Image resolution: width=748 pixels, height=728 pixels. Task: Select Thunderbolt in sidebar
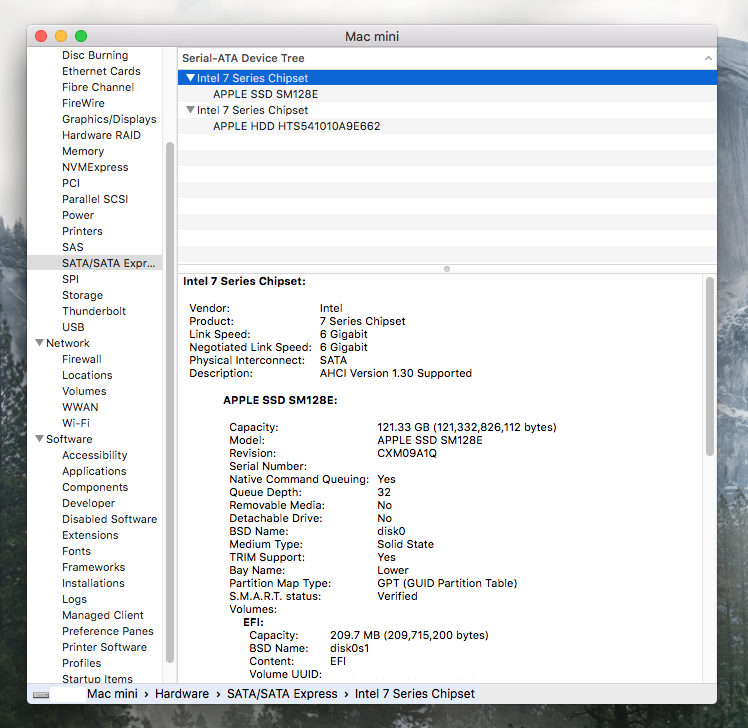[94, 311]
